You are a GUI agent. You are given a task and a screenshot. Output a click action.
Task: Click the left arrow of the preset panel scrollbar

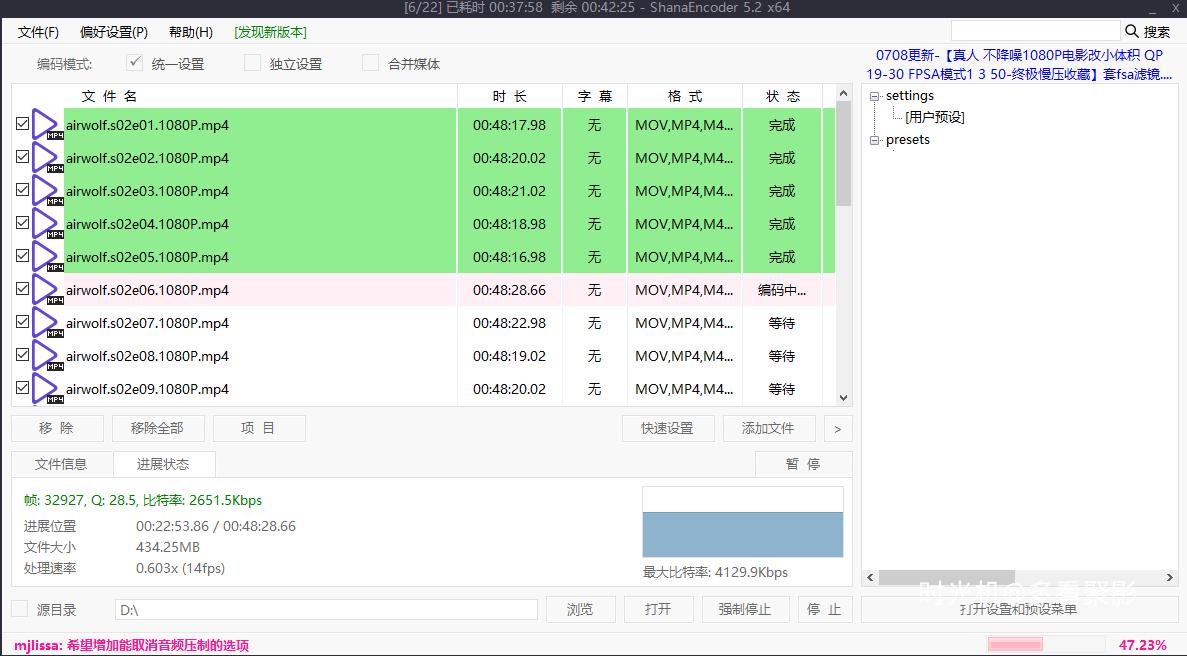[x=869, y=577]
